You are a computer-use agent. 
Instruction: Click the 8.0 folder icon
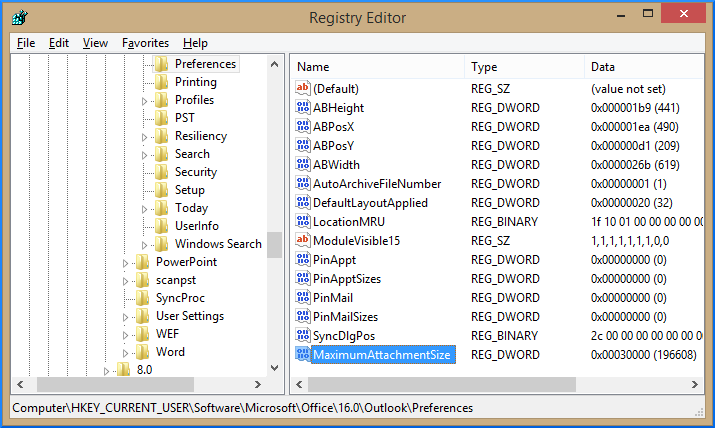pyautogui.click(x=123, y=370)
